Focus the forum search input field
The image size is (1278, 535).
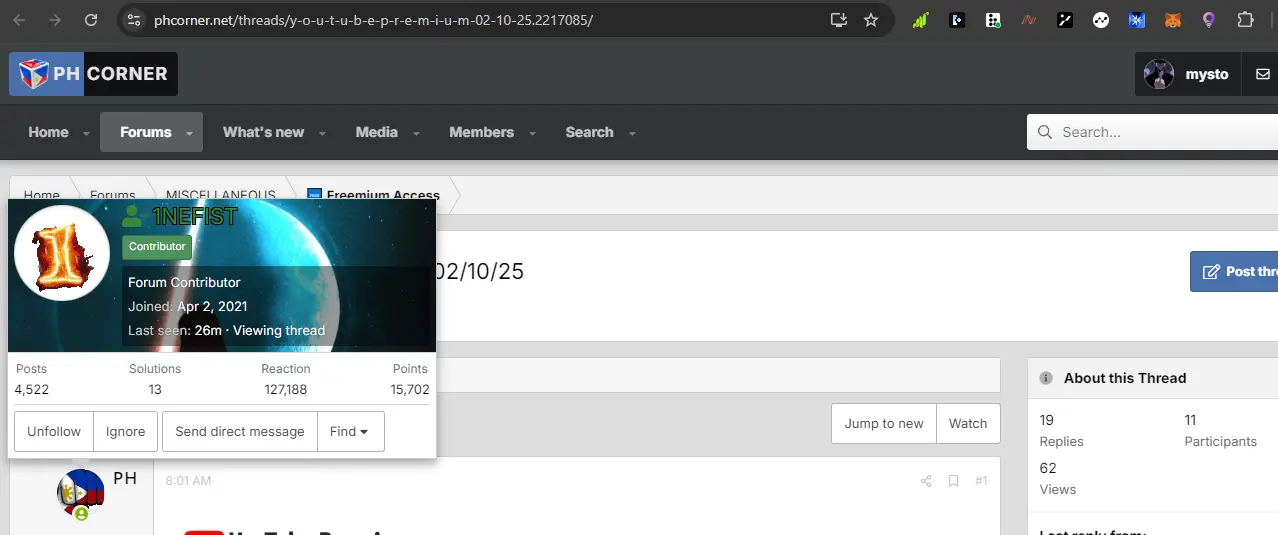click(x=1152, y=132)
